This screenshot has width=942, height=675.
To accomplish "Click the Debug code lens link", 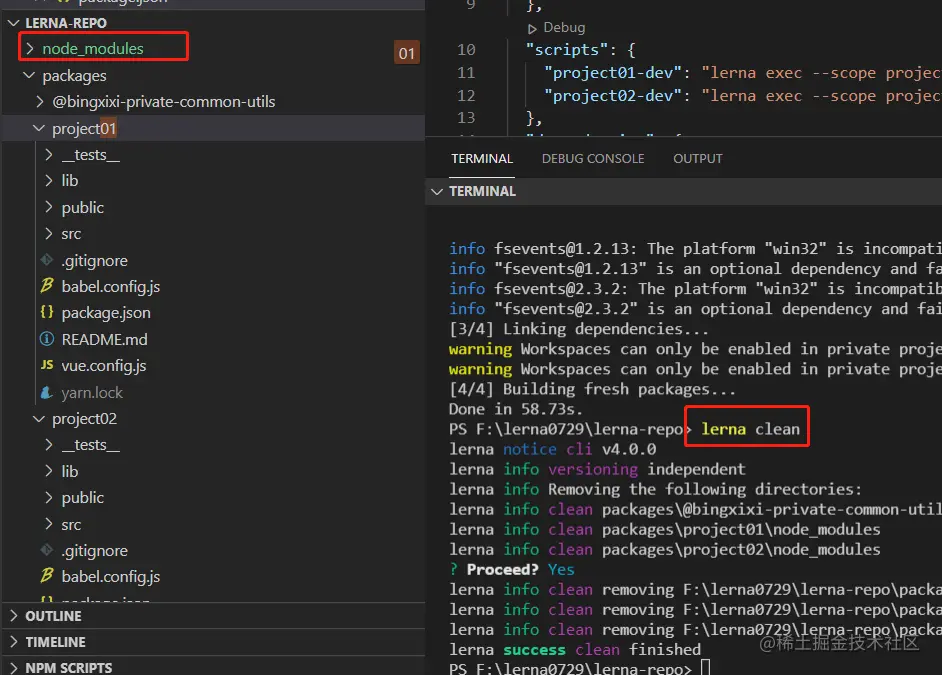I will [564, 28].
